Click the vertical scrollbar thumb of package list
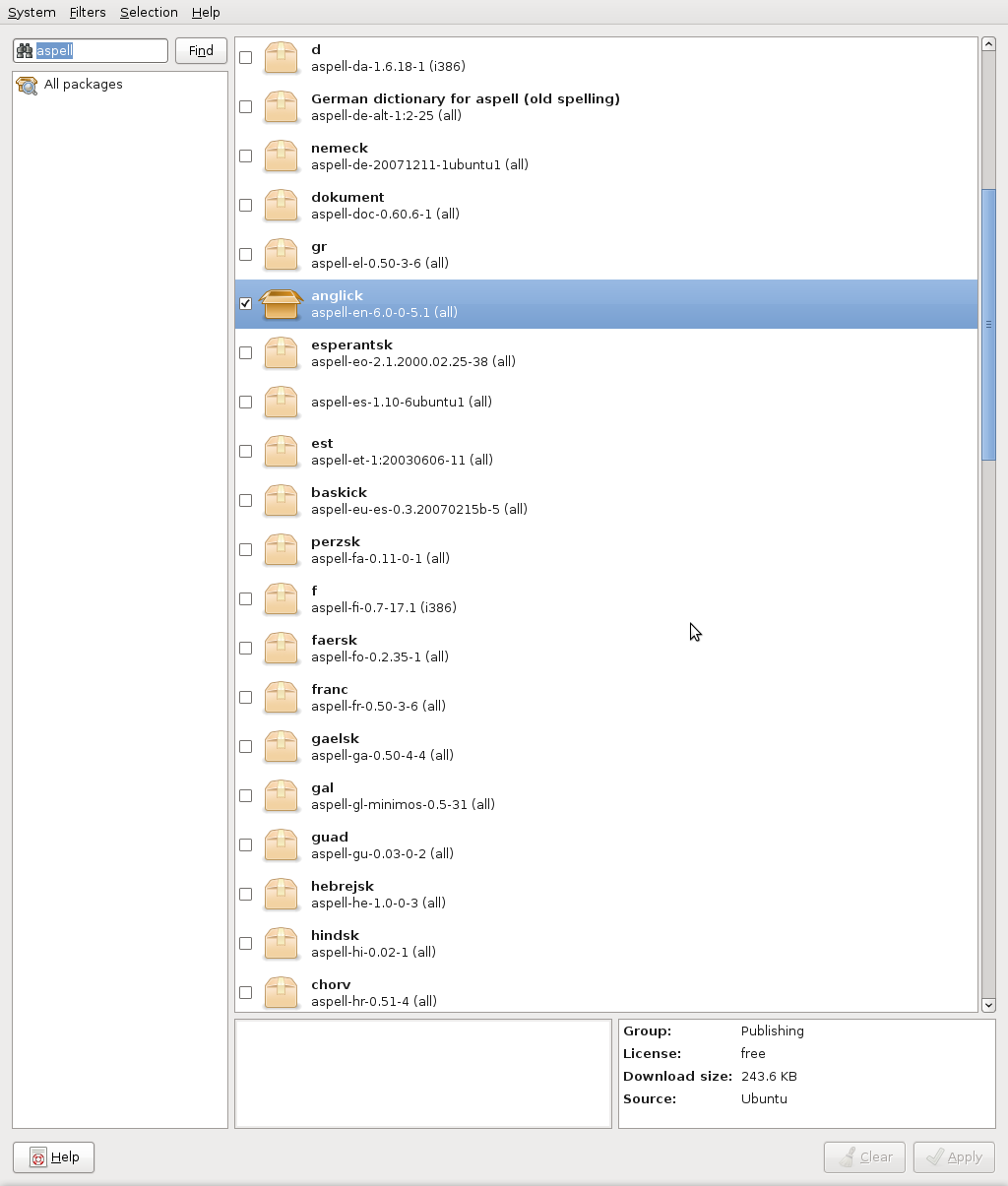The image size is (1008, 1186). tap(988, 324)
